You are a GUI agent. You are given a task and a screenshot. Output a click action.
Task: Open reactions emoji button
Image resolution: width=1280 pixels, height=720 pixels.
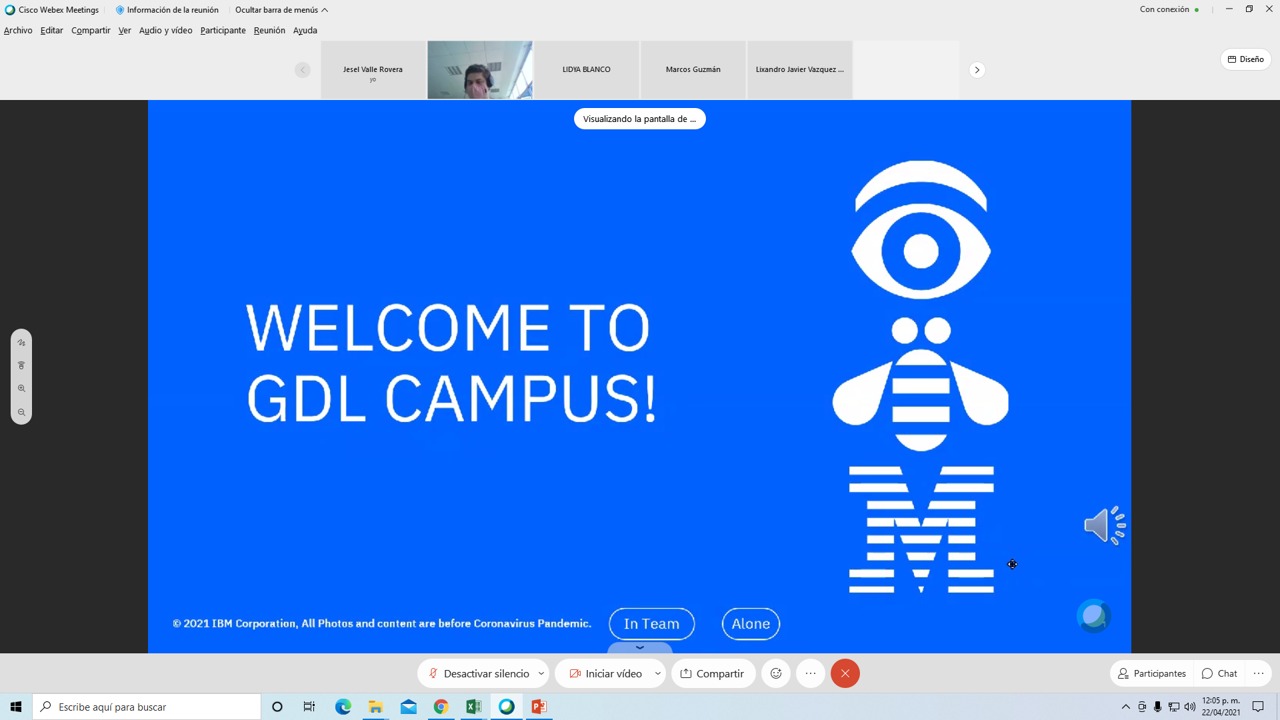point(776,673)
